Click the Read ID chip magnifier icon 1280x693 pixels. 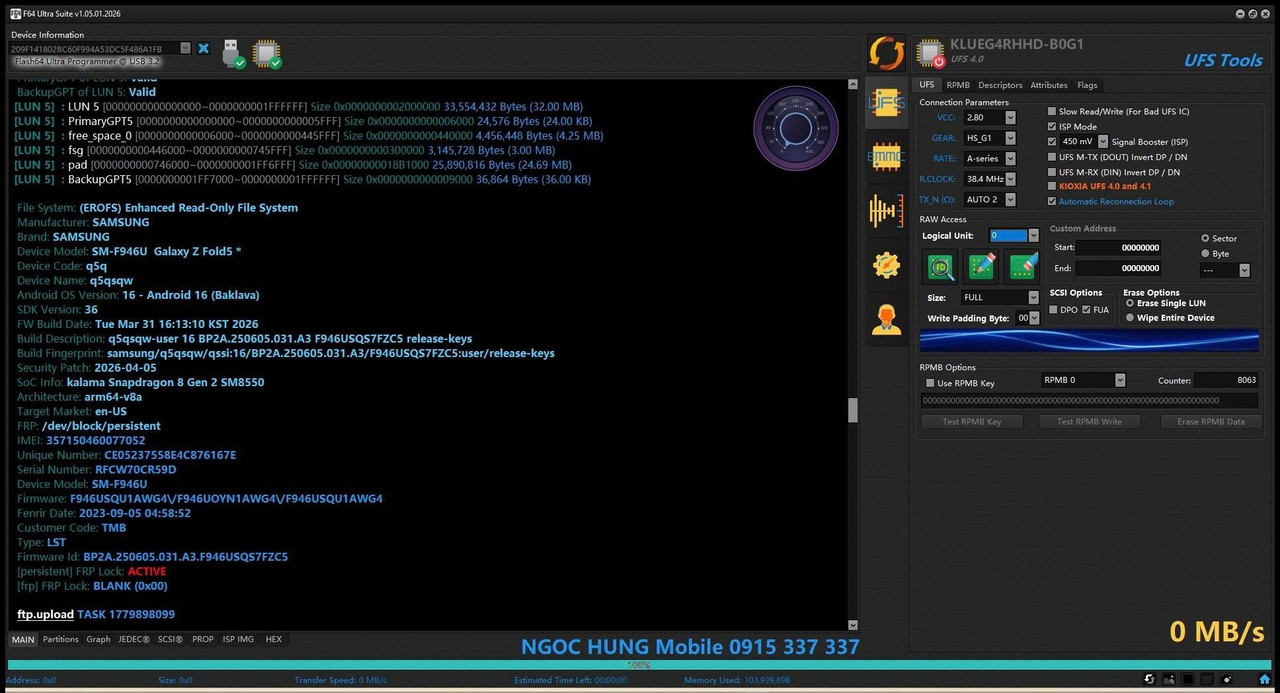(940, 266)
